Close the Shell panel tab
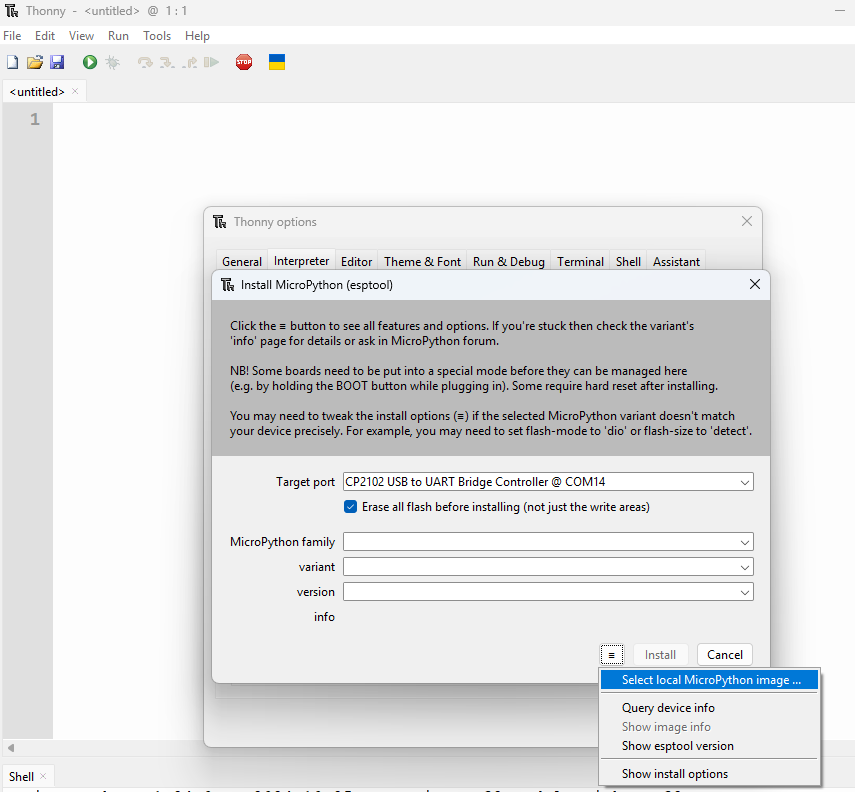The image size is (855, 792). (43, 776)
